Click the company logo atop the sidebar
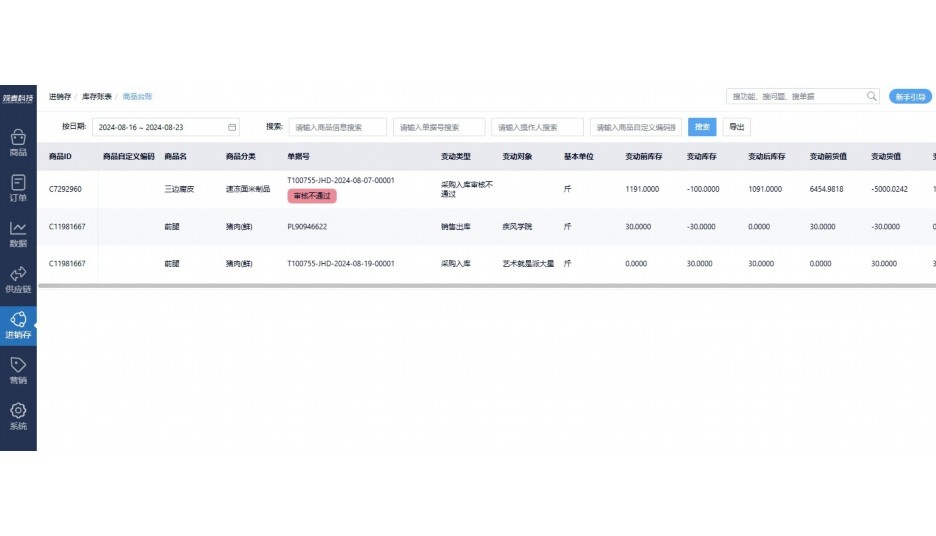This screenshot has width=936, height=536. coord(18,98)
